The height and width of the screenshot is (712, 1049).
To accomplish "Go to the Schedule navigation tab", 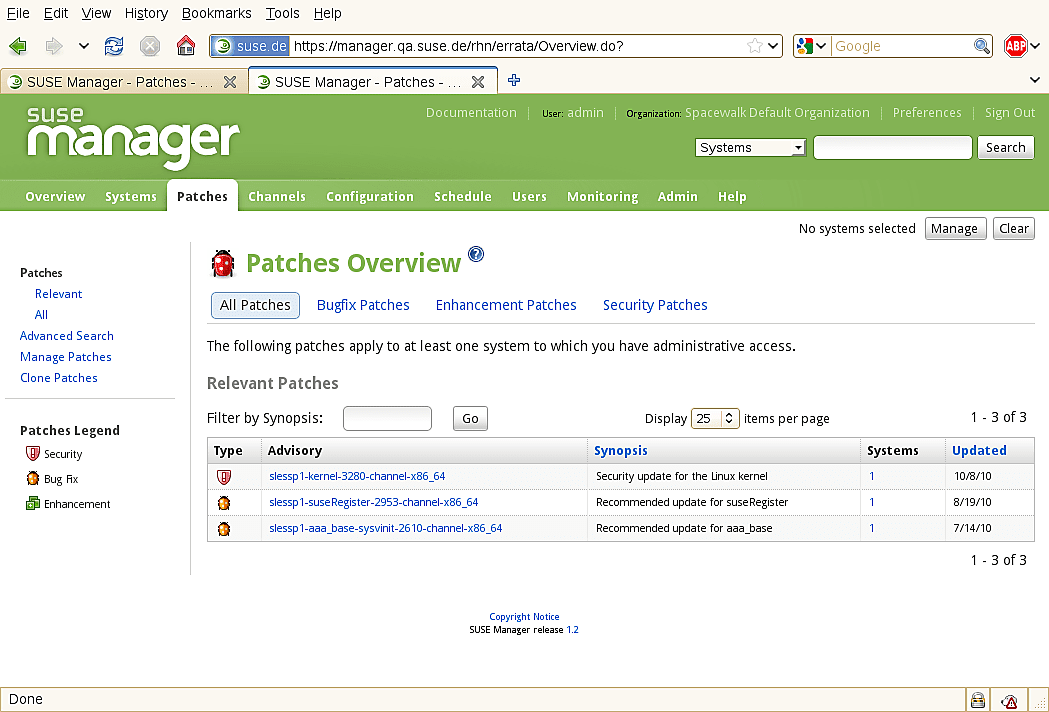I will 463,196.
